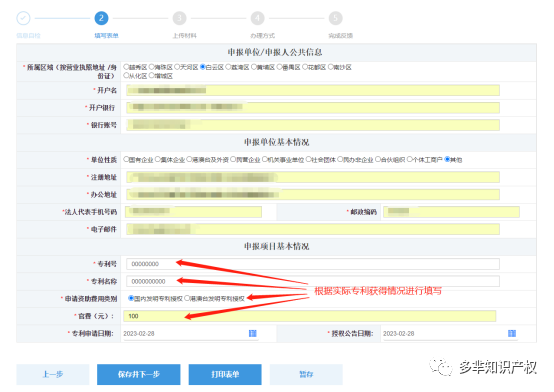Click completed step one checkmark circle
554x392 pixels.
[x=23, y=18]
